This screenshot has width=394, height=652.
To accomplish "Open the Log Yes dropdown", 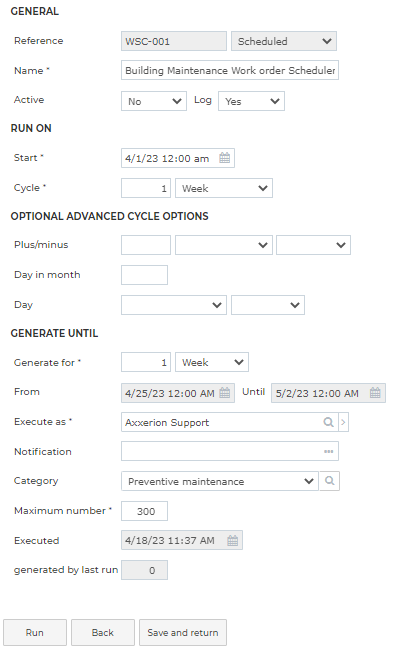I will (x=251, y=101).
